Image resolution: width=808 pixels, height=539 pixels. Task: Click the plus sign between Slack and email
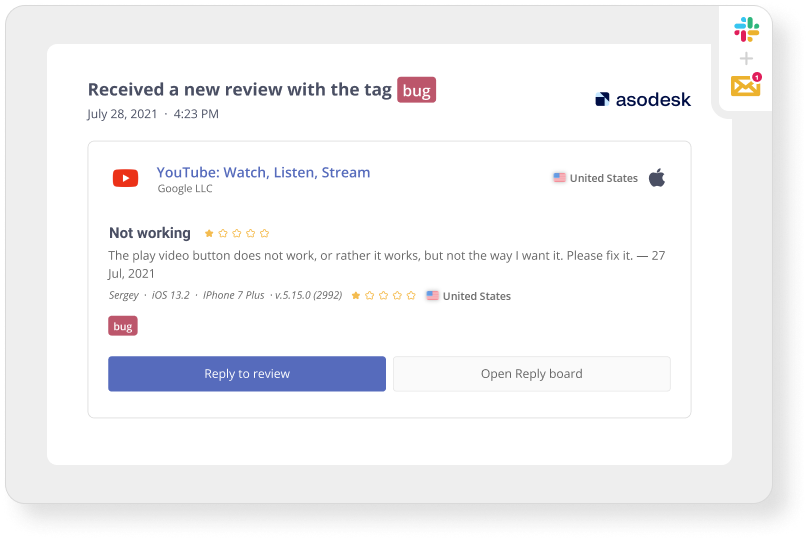(746, 59)
